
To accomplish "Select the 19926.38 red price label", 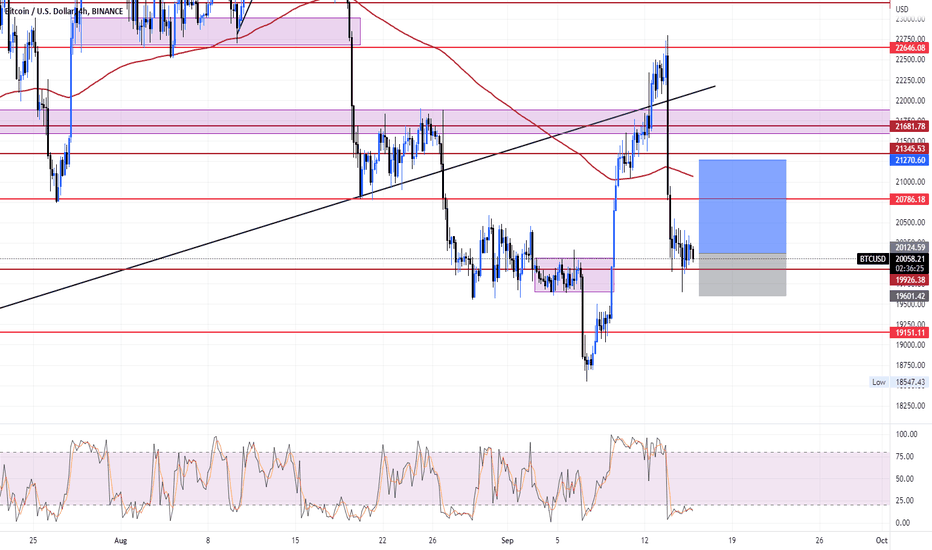I will click(x=909, y=279).
